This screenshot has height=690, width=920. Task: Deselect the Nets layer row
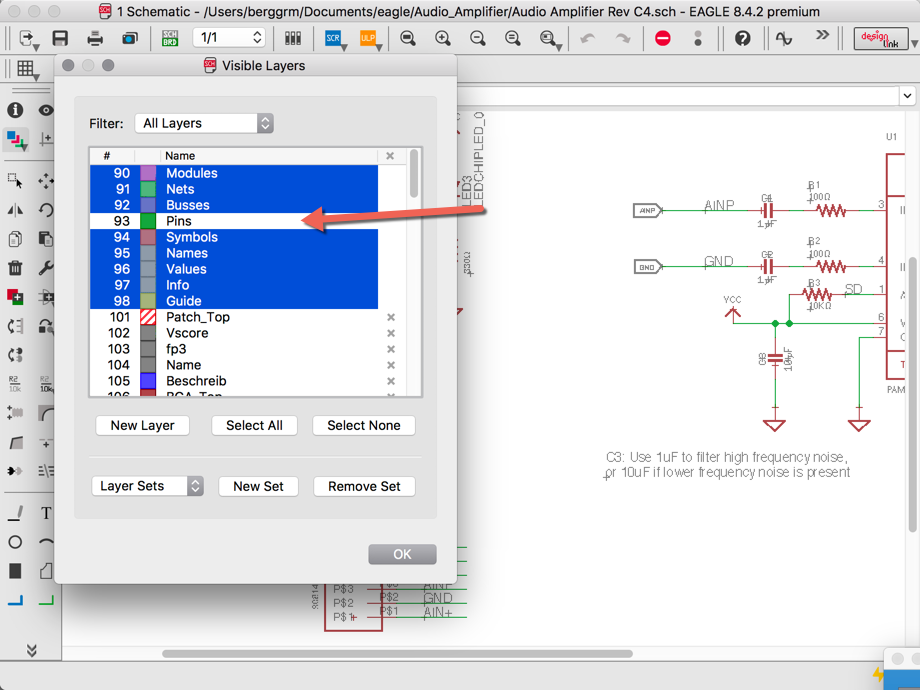(180, 189)
